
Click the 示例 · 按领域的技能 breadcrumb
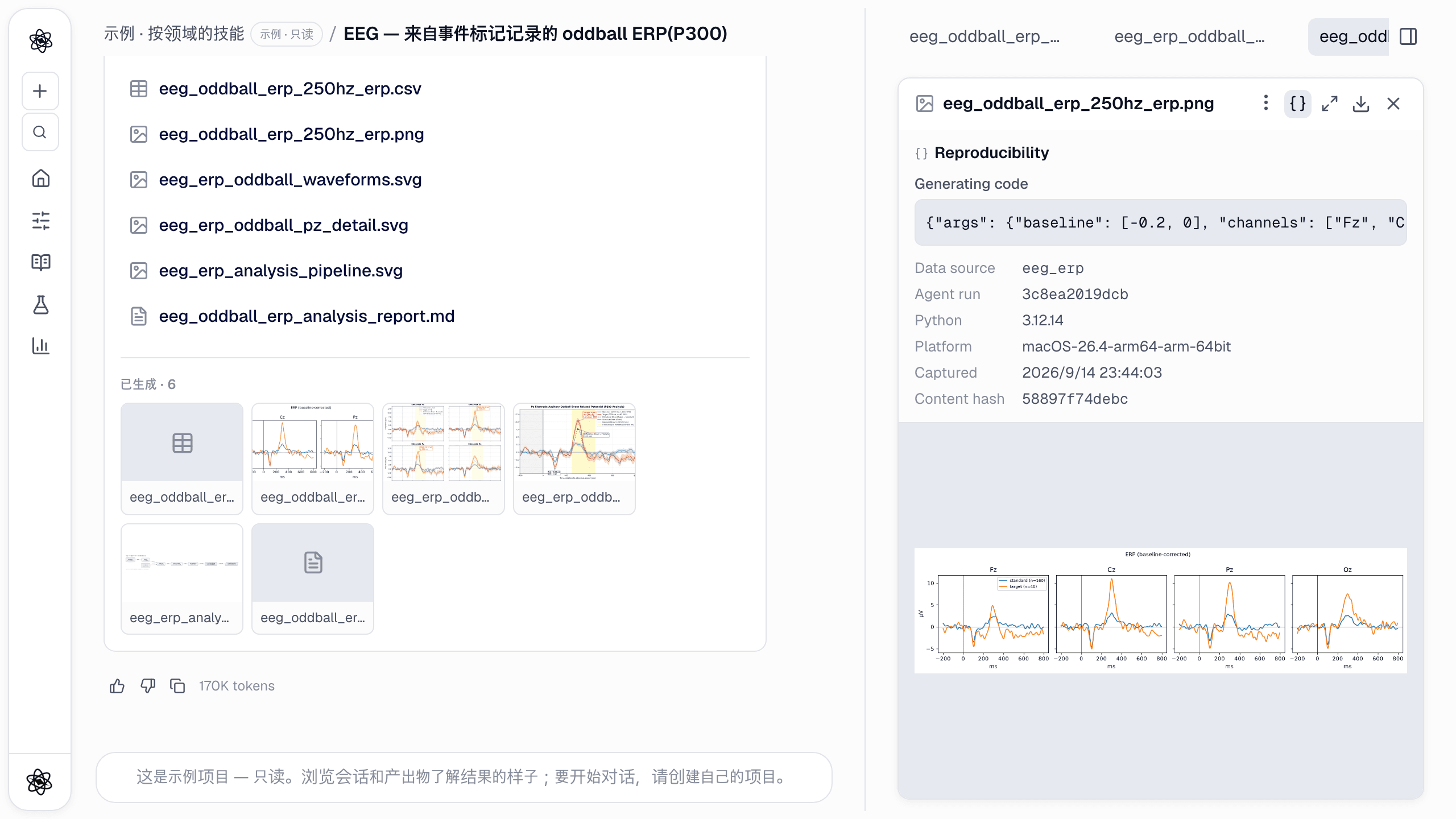(174, 34)
